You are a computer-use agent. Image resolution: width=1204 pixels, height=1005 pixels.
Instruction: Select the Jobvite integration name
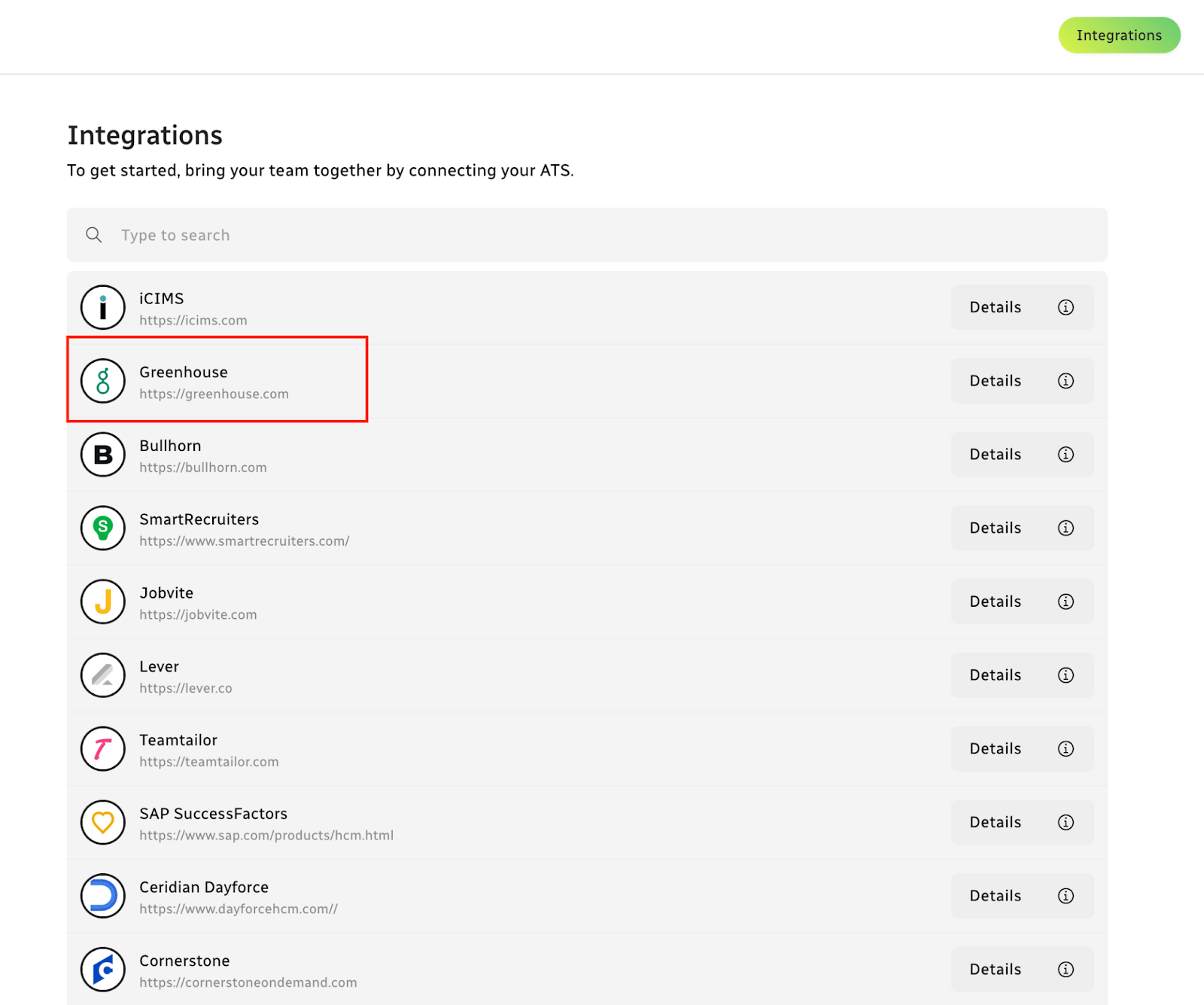tap(166, 593)
